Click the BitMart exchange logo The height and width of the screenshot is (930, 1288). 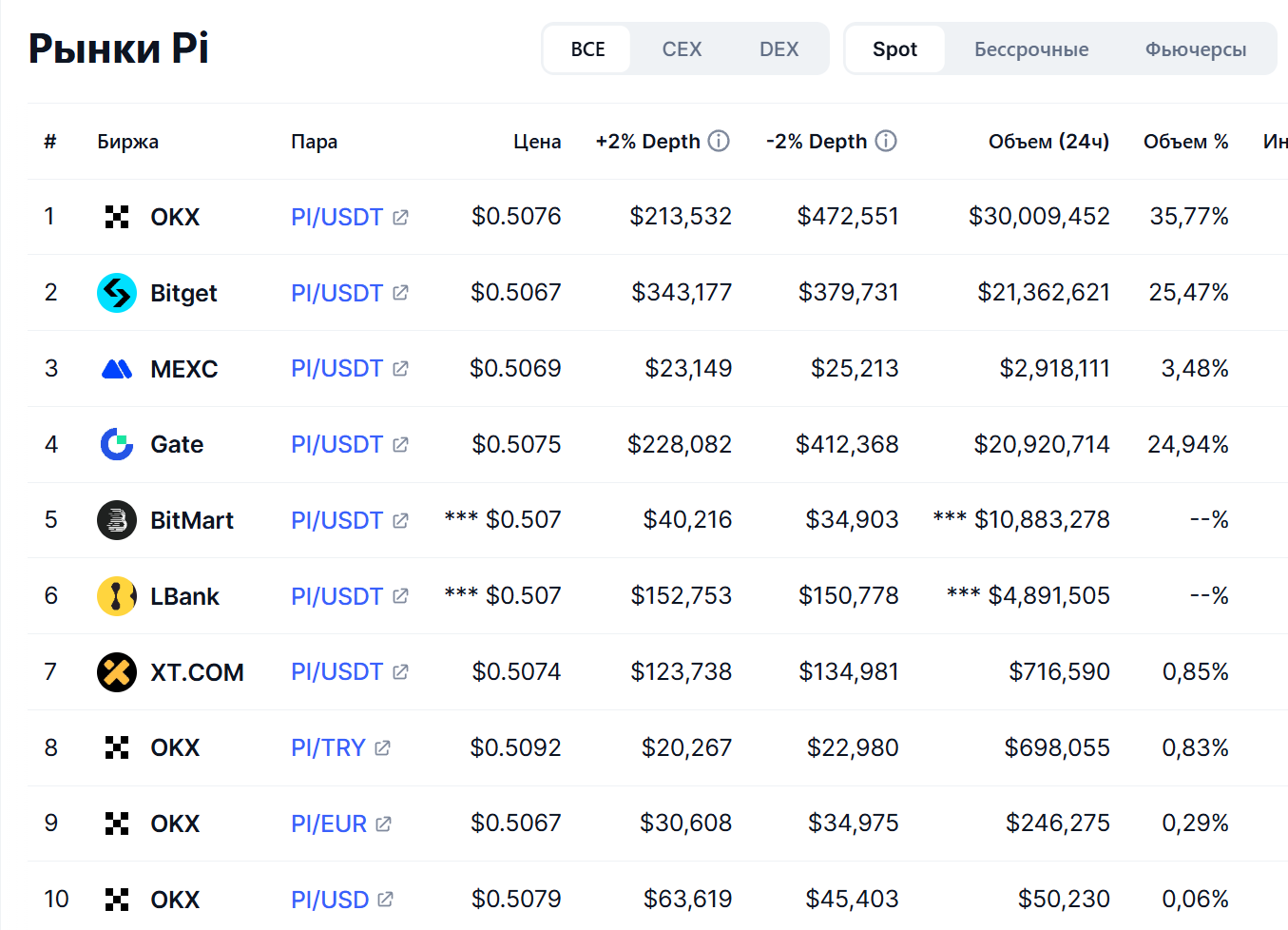[117, 520]
